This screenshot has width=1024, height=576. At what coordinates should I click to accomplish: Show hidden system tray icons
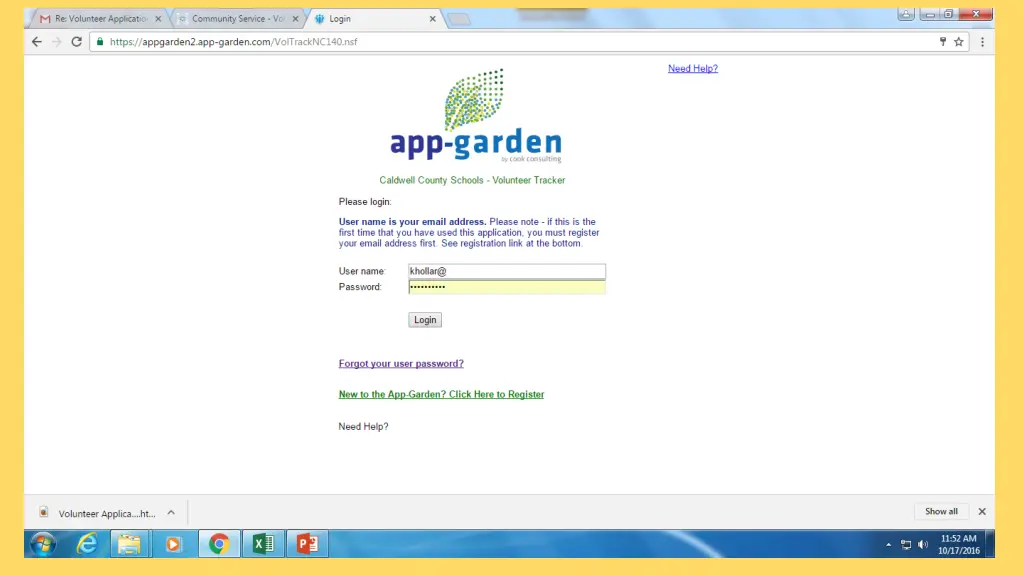tap(888, 545)
